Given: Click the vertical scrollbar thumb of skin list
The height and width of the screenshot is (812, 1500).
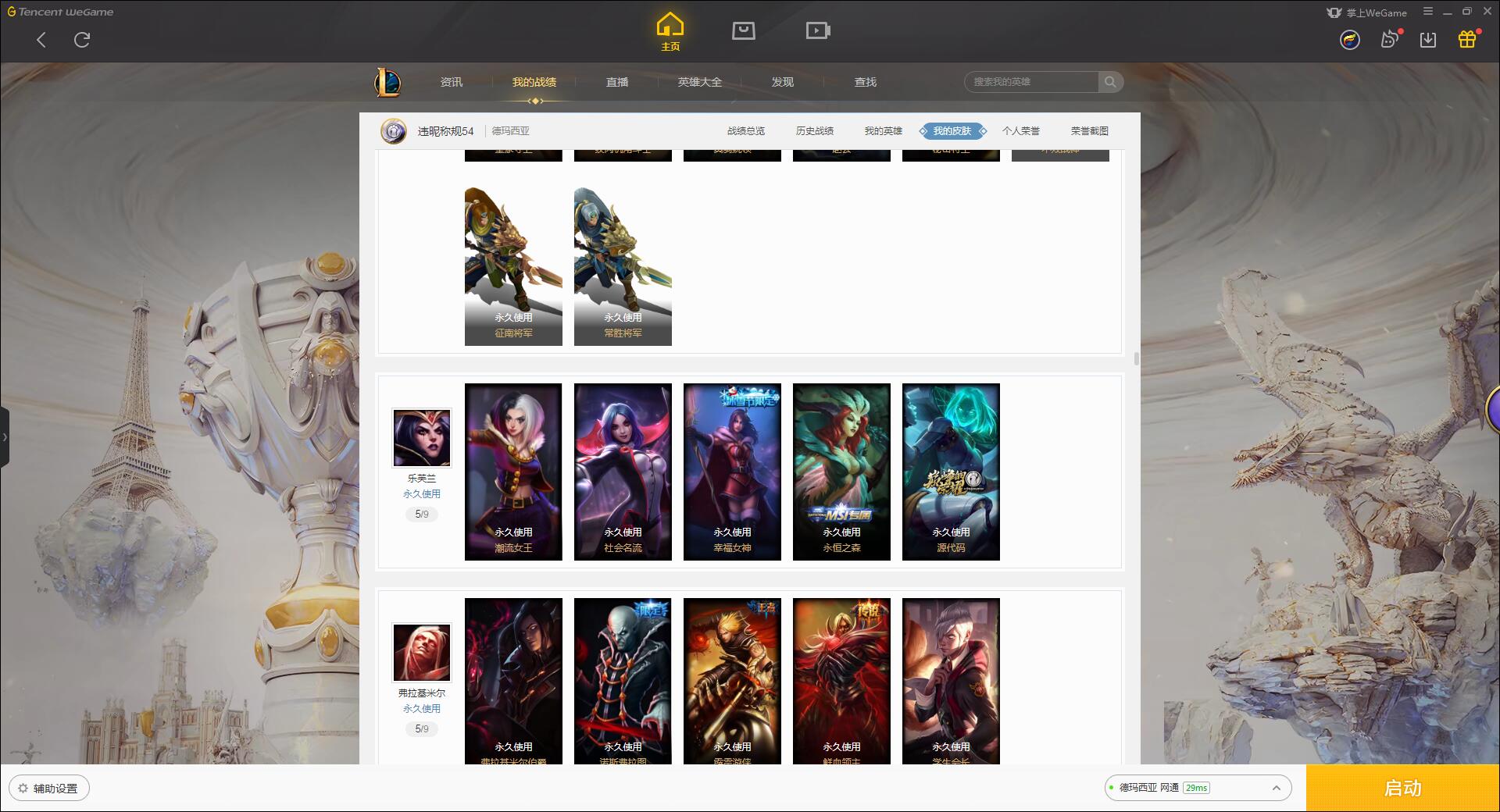Looking at the screenshot, I should 1136,358.
